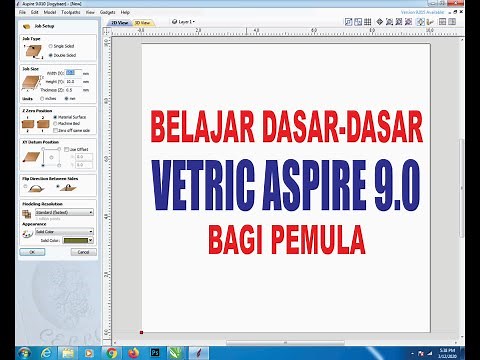480x360 pixels.
Task: Click the Thickness (Z) input field
Action: coord(73,90)
